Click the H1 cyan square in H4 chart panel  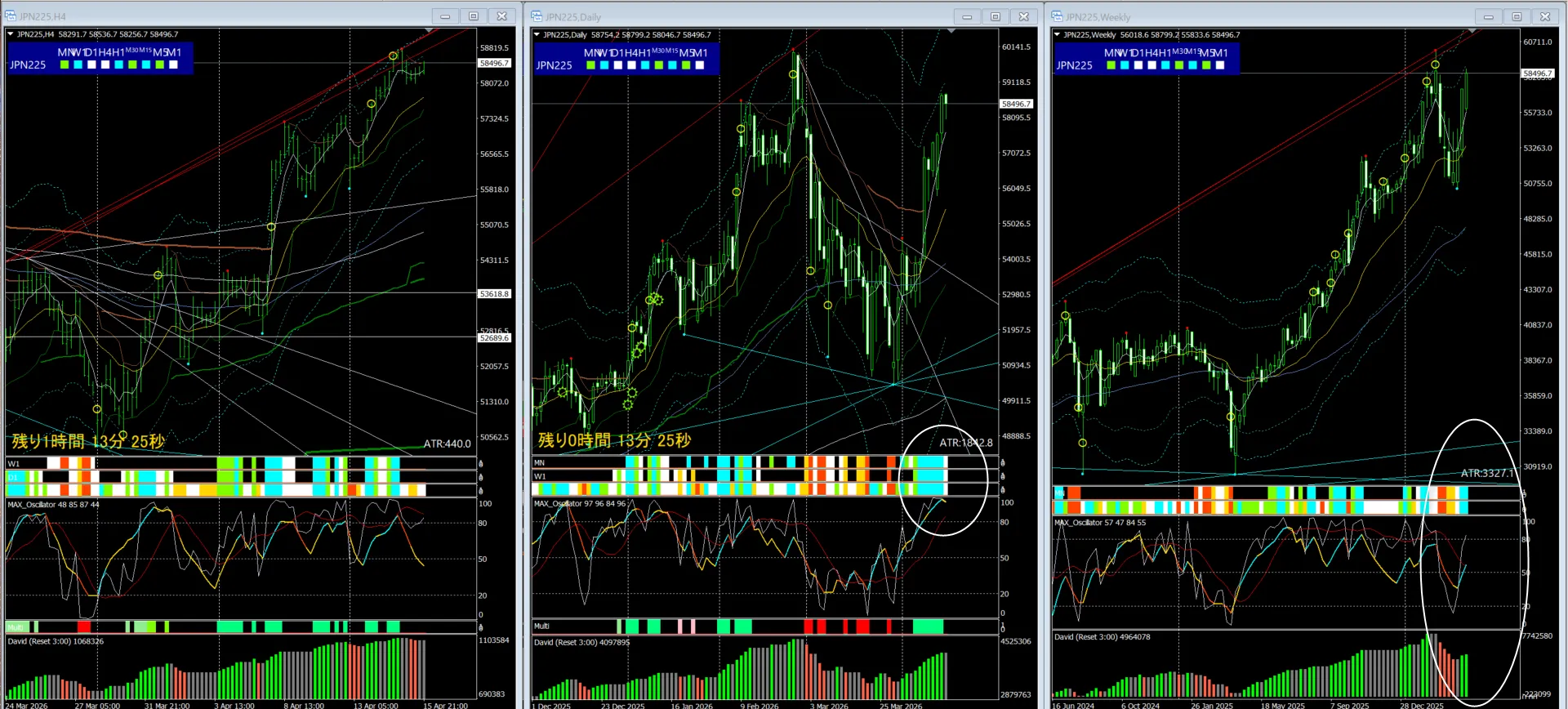(119, 65)
